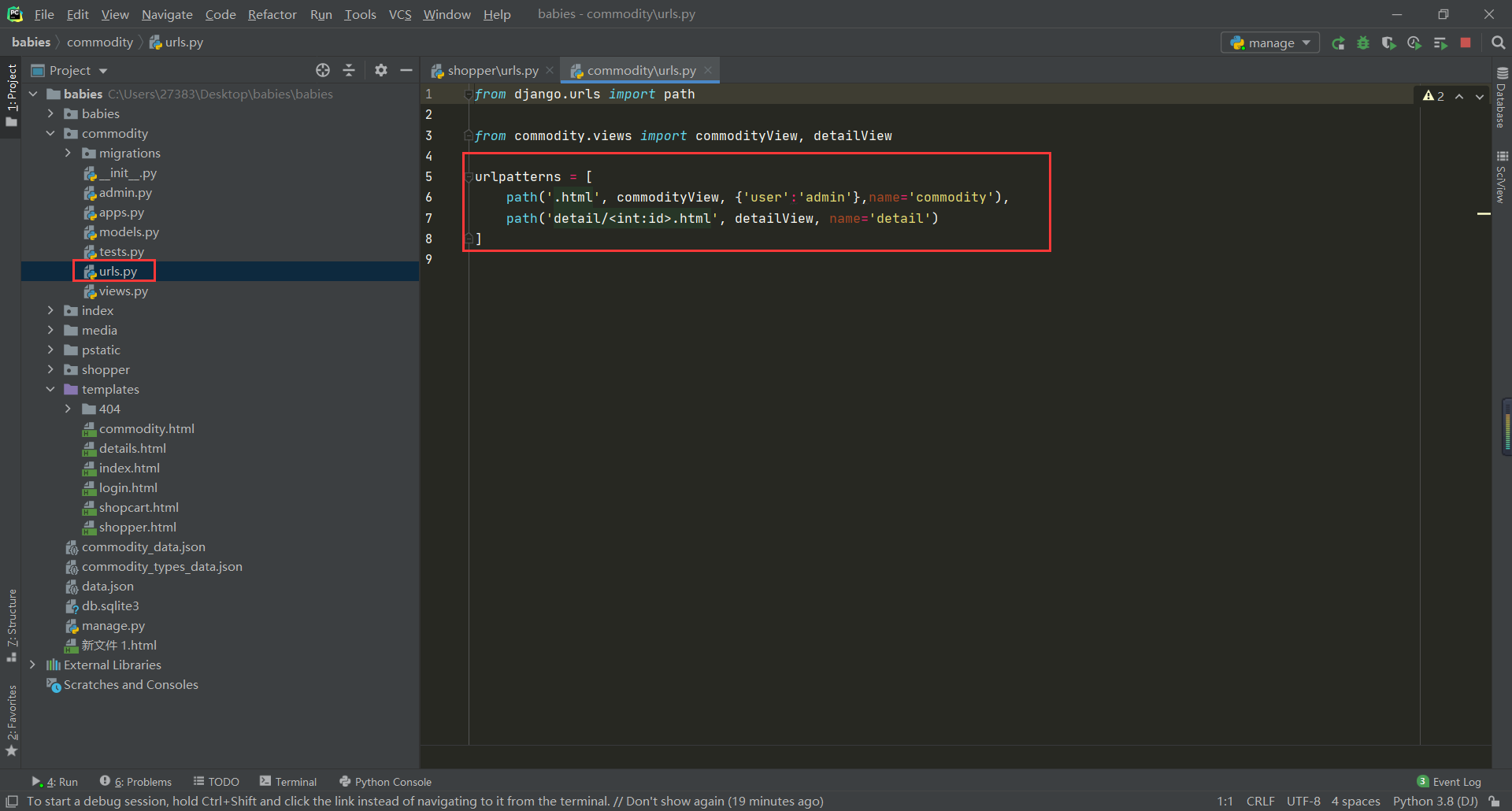Open the File menu
This screenshot has width=1512, height=811.
point(44,14)
